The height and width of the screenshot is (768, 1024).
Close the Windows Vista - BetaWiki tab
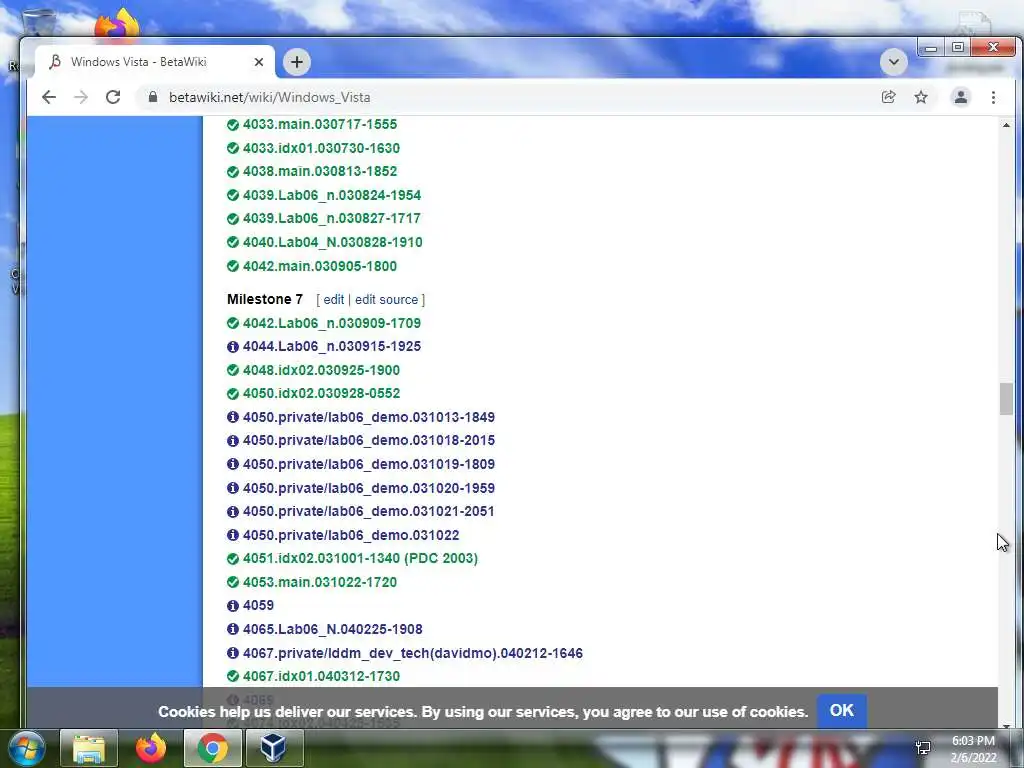point(259,62)
